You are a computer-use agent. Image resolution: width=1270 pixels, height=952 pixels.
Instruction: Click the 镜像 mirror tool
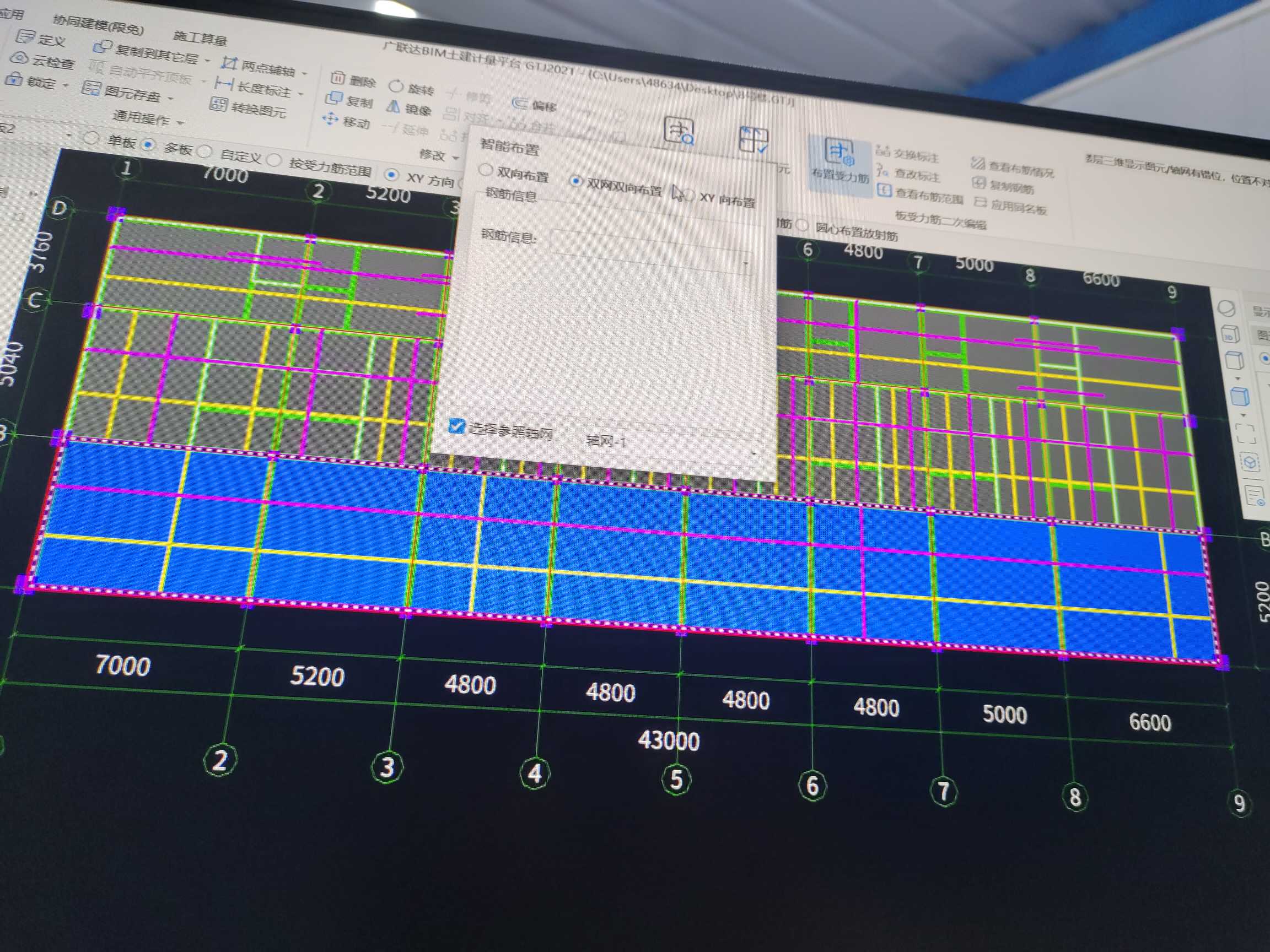[x=393, y=107]
